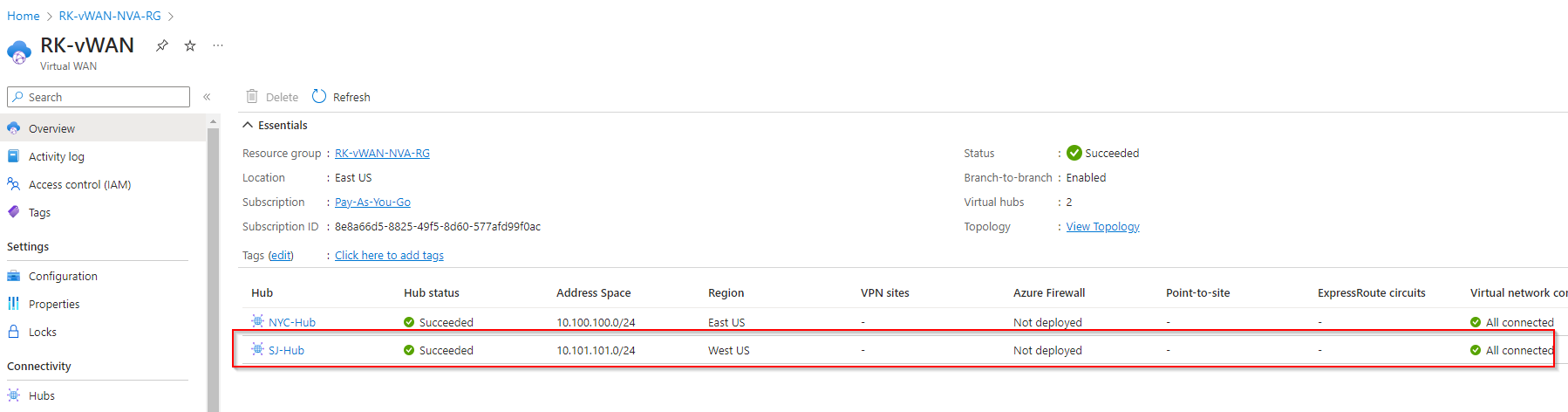Click the Virtual WAN cloud icon beside title
Screen dimensions: 1568x412
[19, 52]
